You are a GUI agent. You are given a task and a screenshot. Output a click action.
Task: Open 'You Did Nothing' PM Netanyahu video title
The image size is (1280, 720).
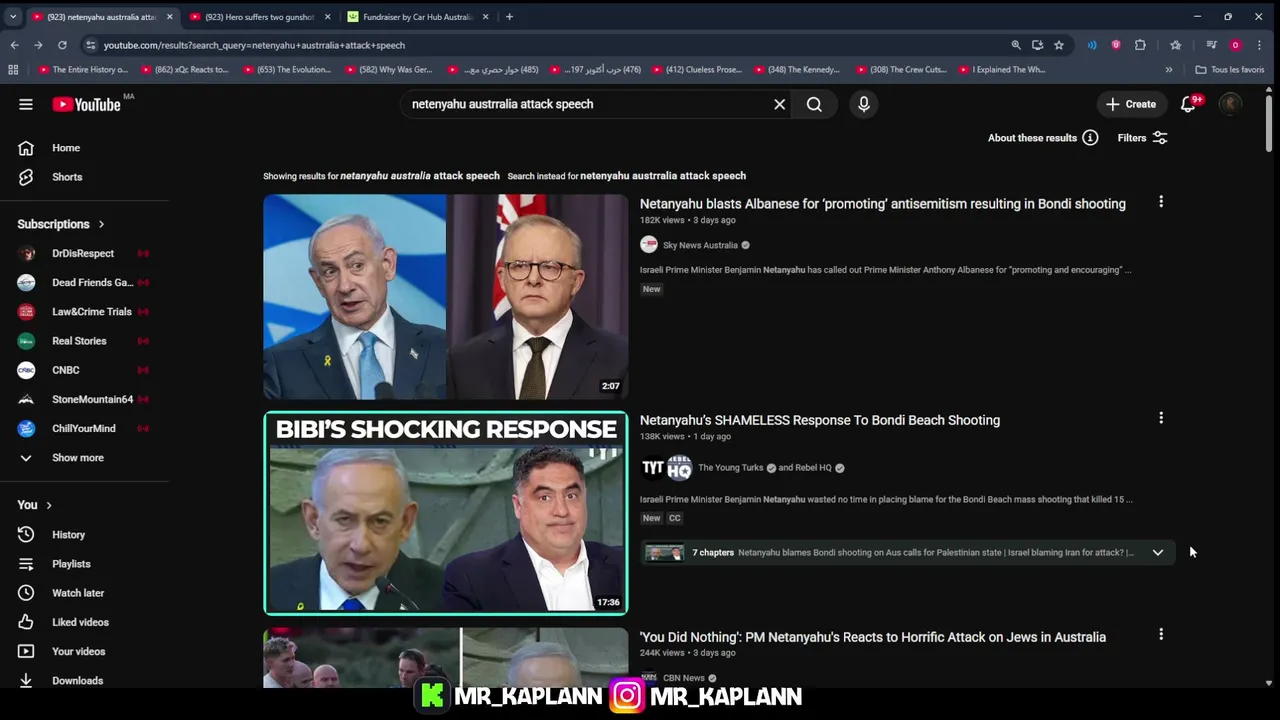tap(873, 637)
